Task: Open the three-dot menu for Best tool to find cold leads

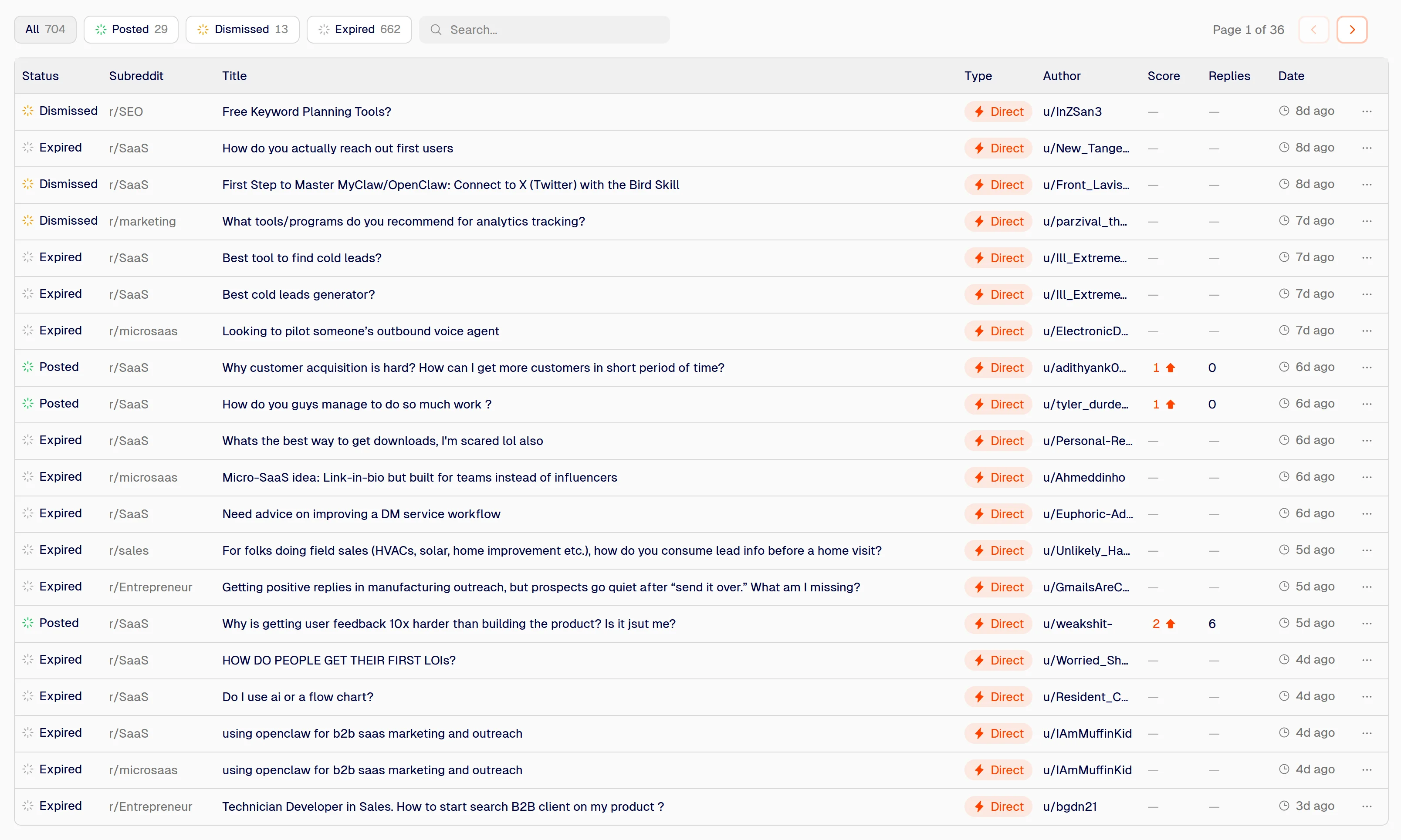Action: tap(1367, 257)
